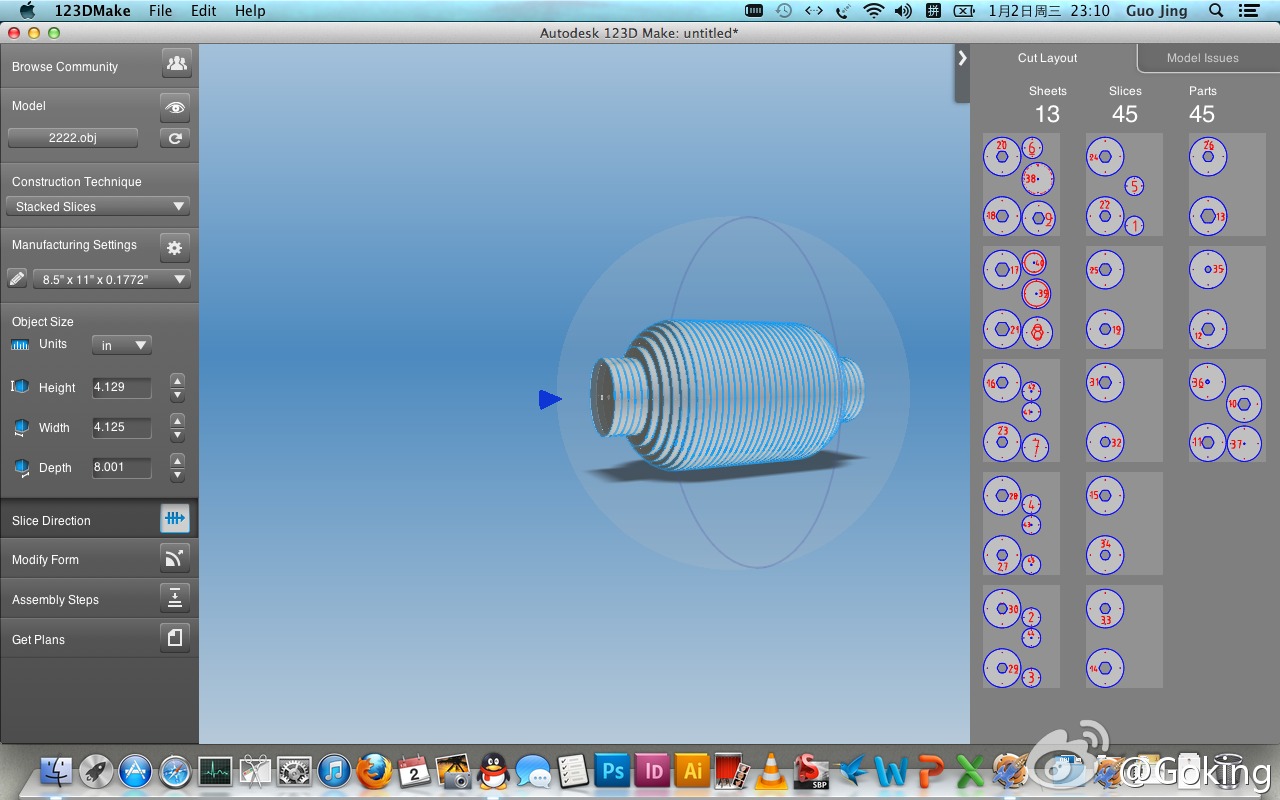Open the 8.5" x 11" material size dropdown
This screenshot has height=800, width=1280.
[112, 279]
